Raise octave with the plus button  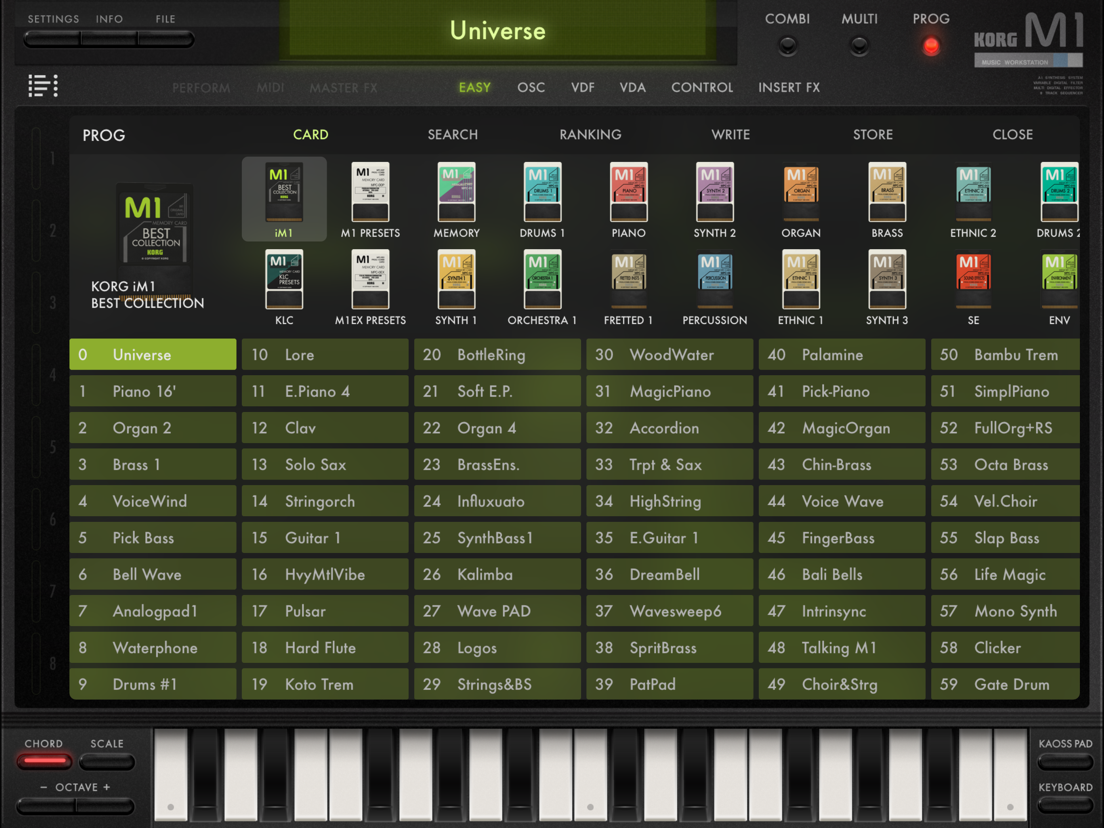[x=108, y=805]
